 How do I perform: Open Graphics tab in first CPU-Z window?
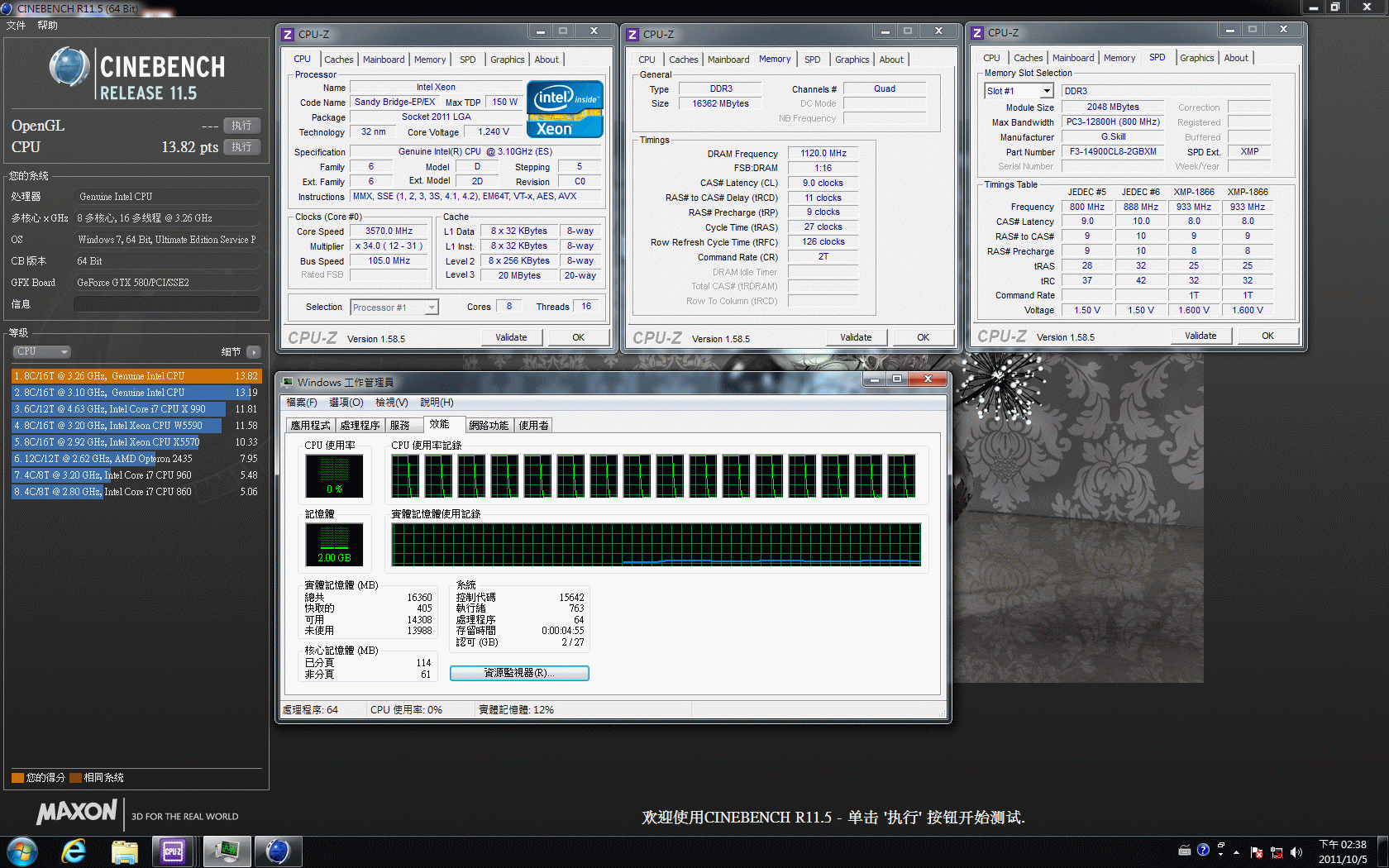(x=508, y=60)
